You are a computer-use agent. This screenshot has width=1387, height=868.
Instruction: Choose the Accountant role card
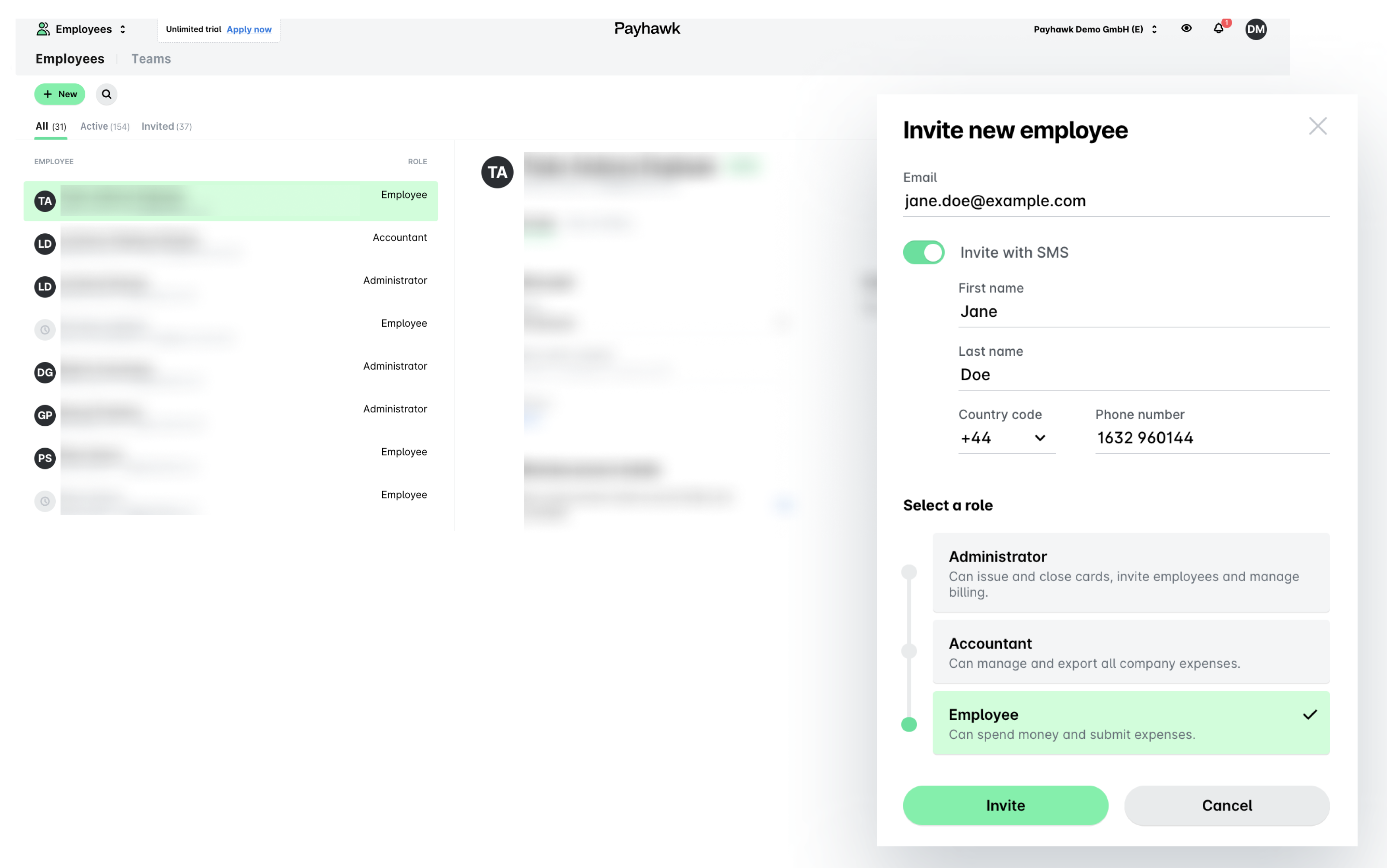(x=1131, y=651)
